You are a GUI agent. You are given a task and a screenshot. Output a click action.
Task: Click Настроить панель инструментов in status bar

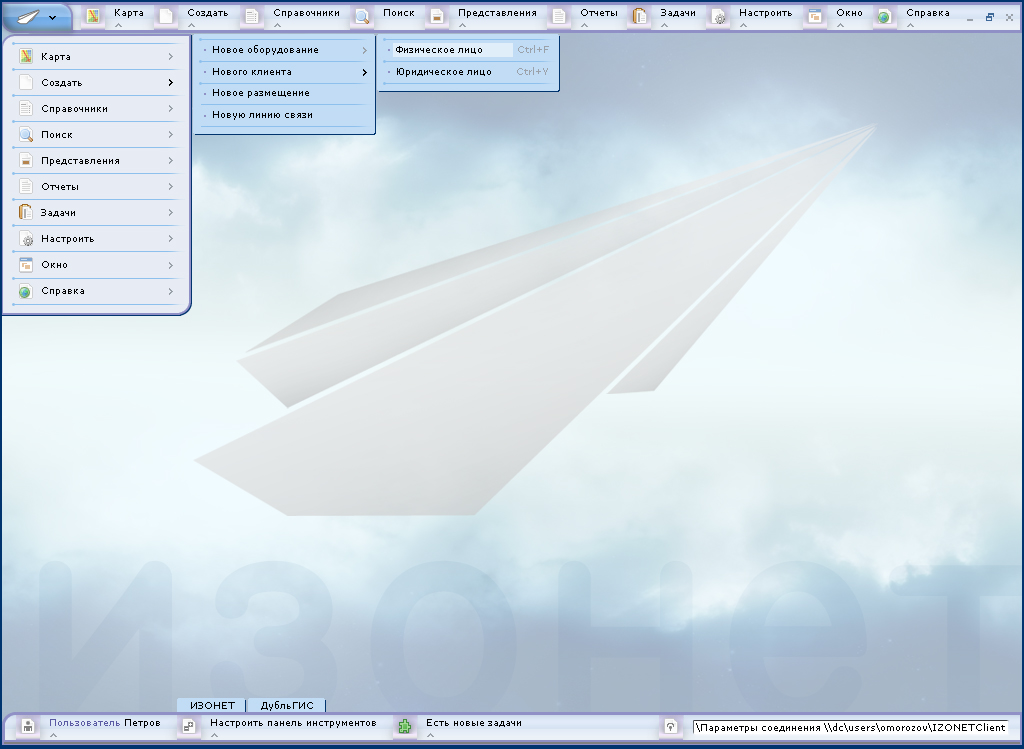click(292, 723)
